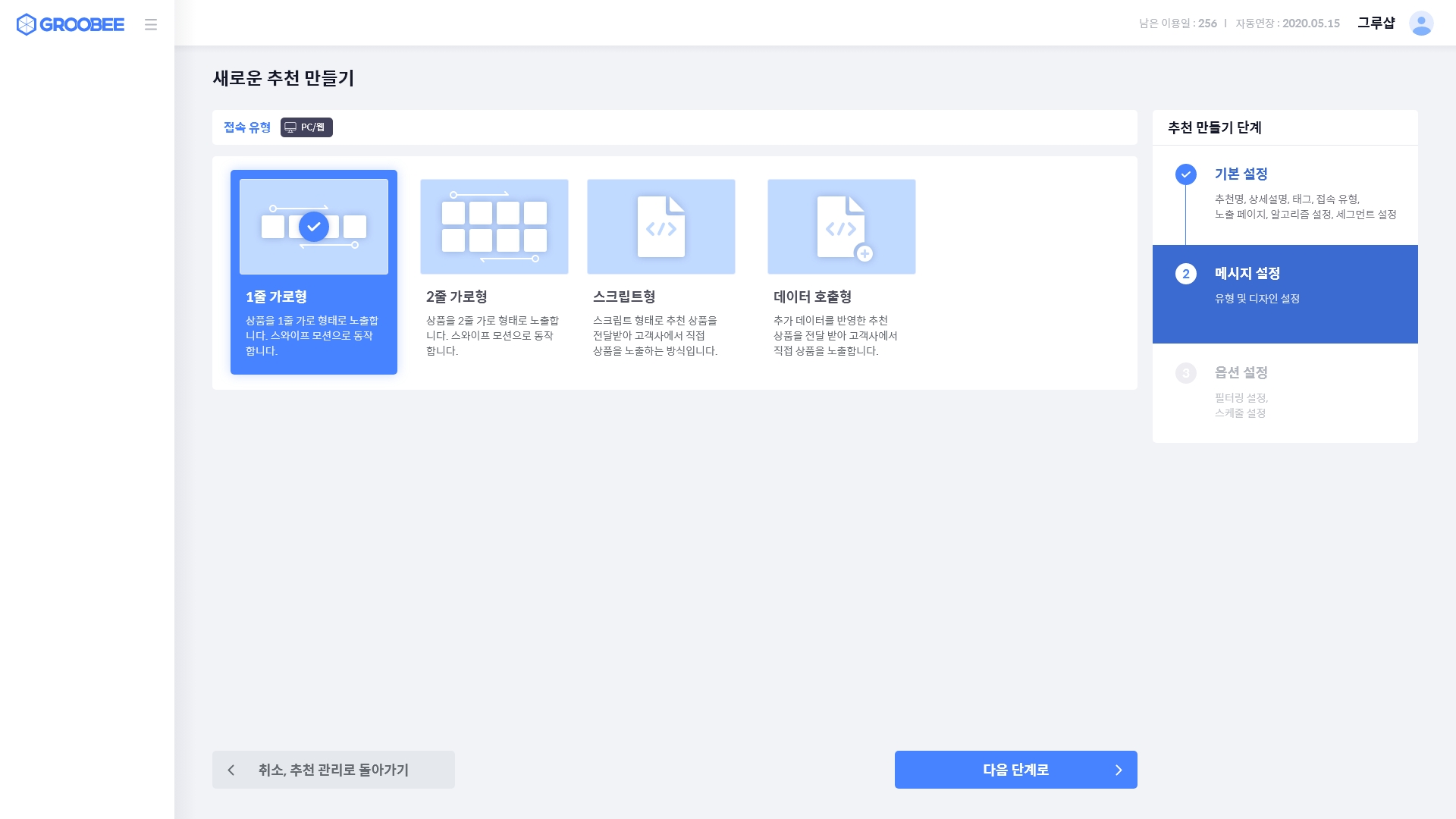
Task: Open the 메시지 설정 step
Action: tap(1247, 273)
